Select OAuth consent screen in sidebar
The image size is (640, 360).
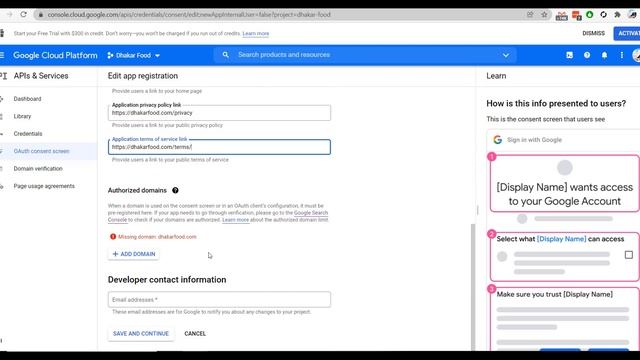[x=41, y=151]
